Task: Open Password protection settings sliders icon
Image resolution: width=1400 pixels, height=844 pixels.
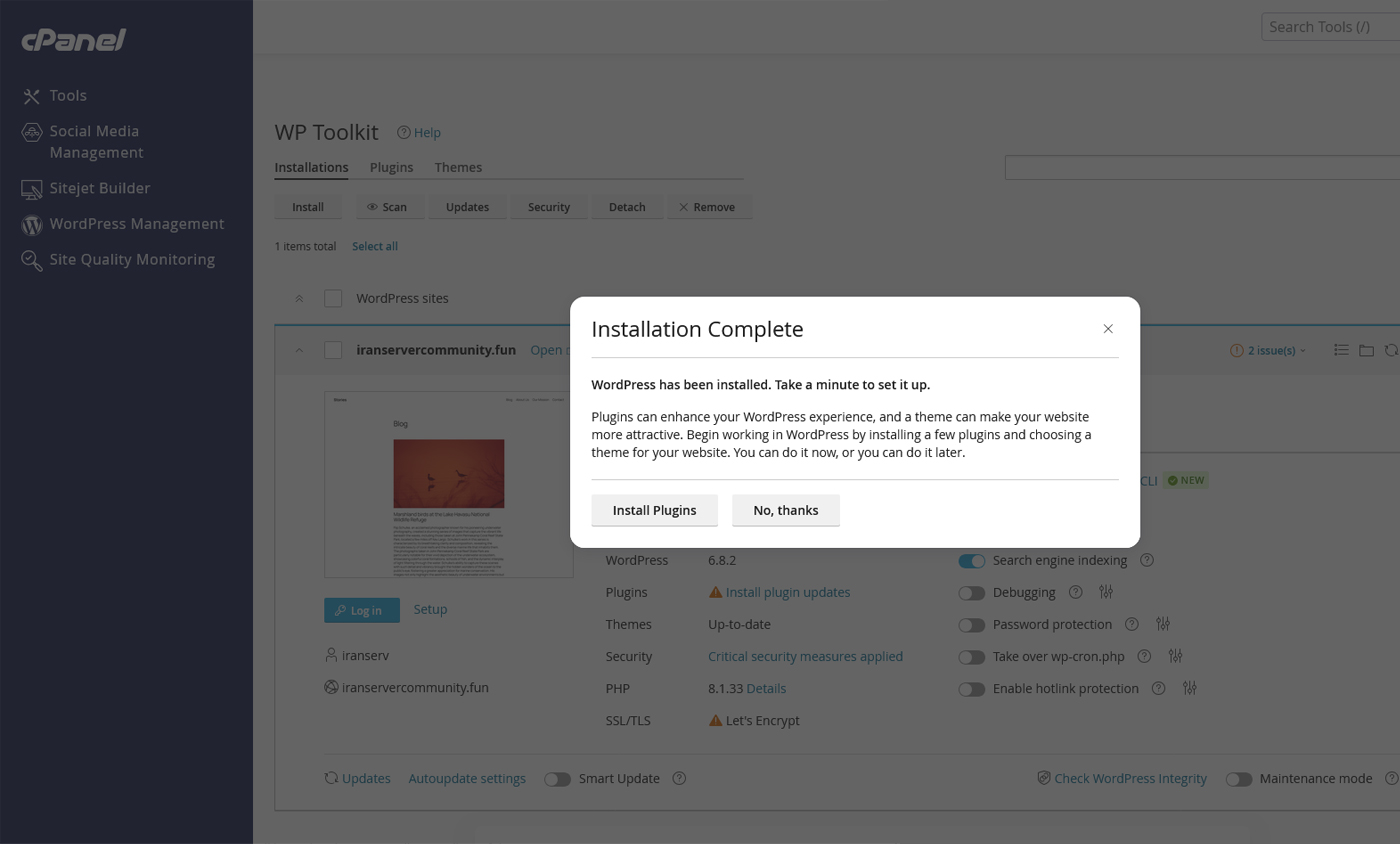Action: click(1162, 624)
